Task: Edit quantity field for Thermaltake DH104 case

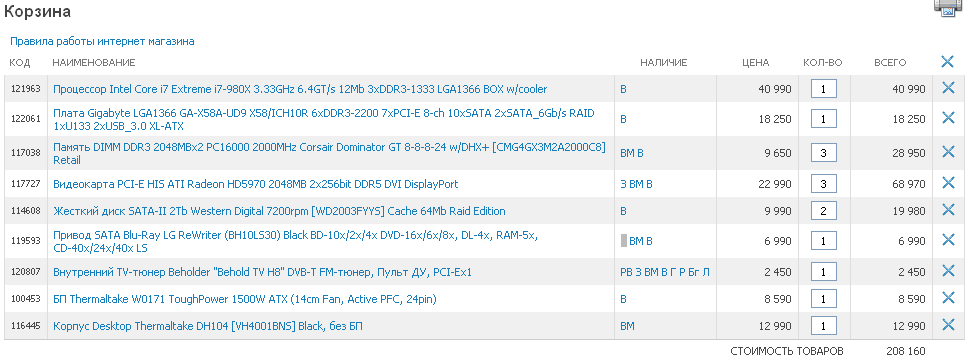Action: pyautogui.click(x=823, y=325)
